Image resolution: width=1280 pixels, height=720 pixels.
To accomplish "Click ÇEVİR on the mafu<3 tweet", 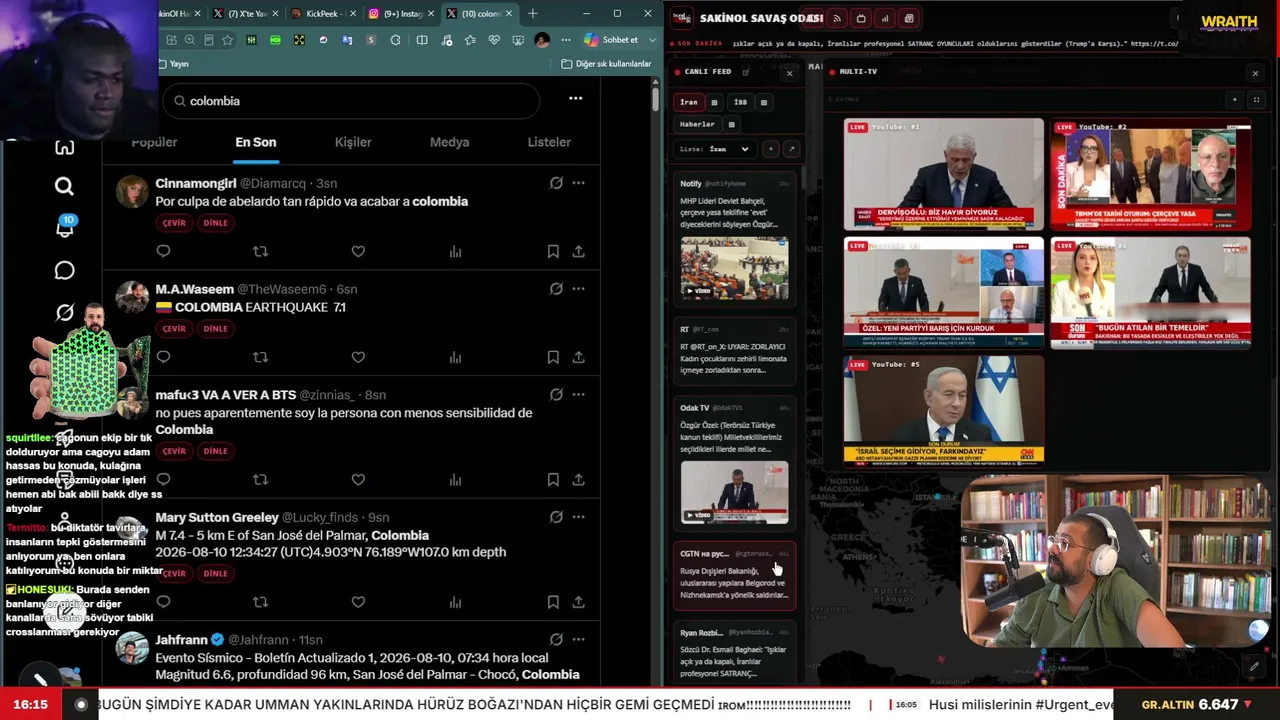I will click(174, 451).
